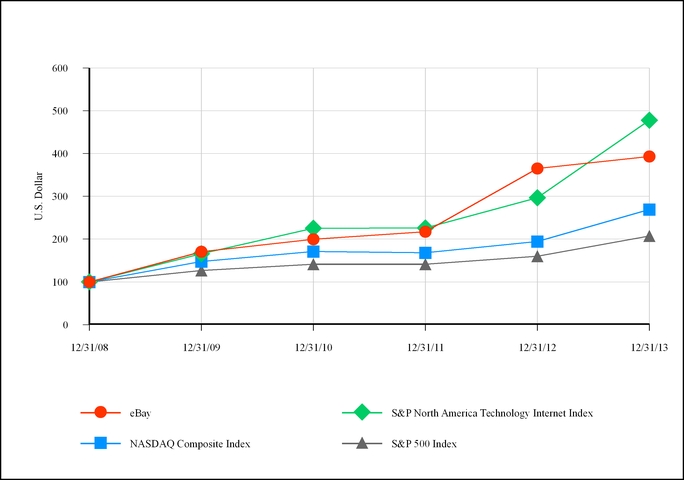684x480 pixels.
Task: Click the green diamond legend marker
Action: click(x=362, y=412)
